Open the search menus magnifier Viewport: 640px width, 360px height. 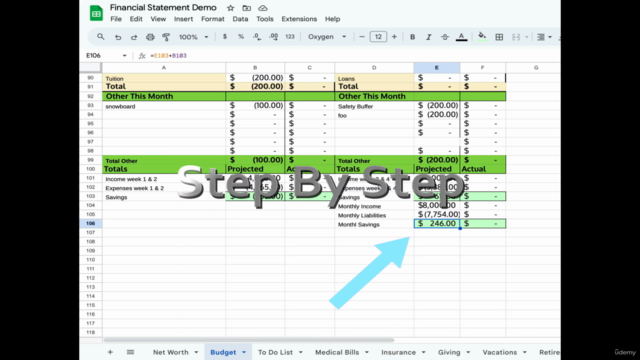[100, 37]
